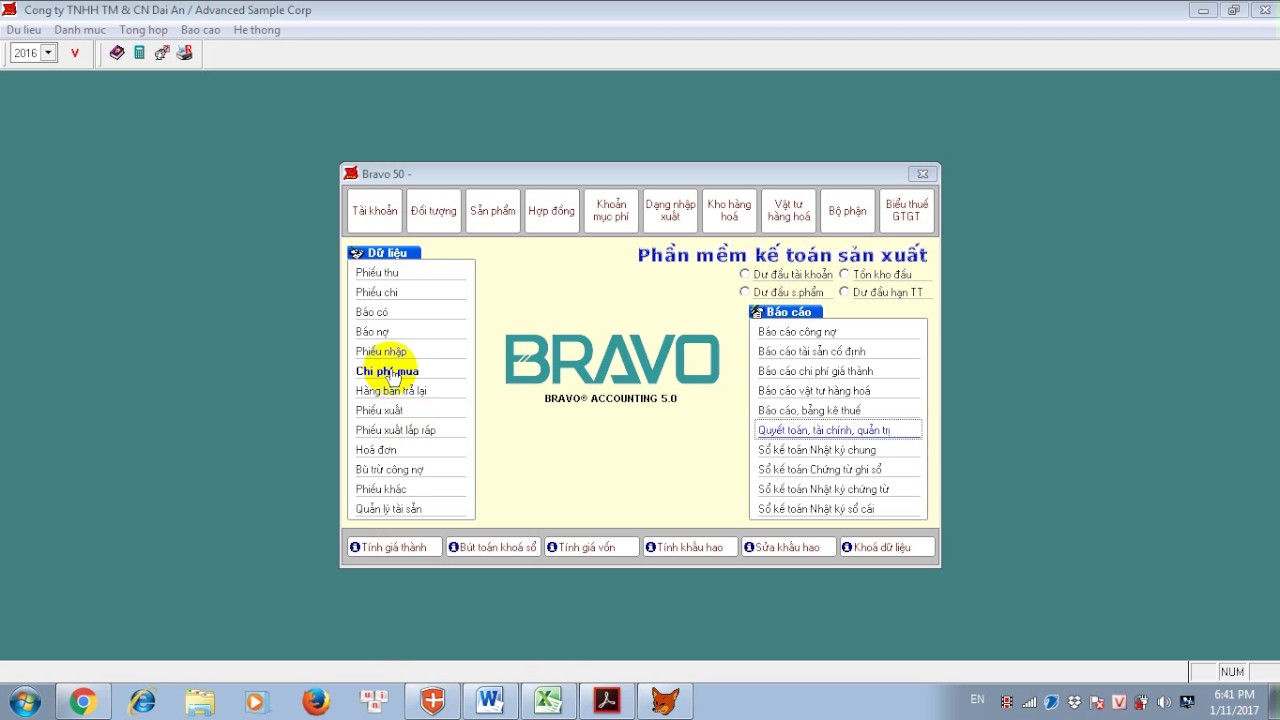Open the Bao cao menu in menu bar
Image resolution: width=1280 pixels, height=720 pixels.
pyautogui.click(x=200, y=30)
